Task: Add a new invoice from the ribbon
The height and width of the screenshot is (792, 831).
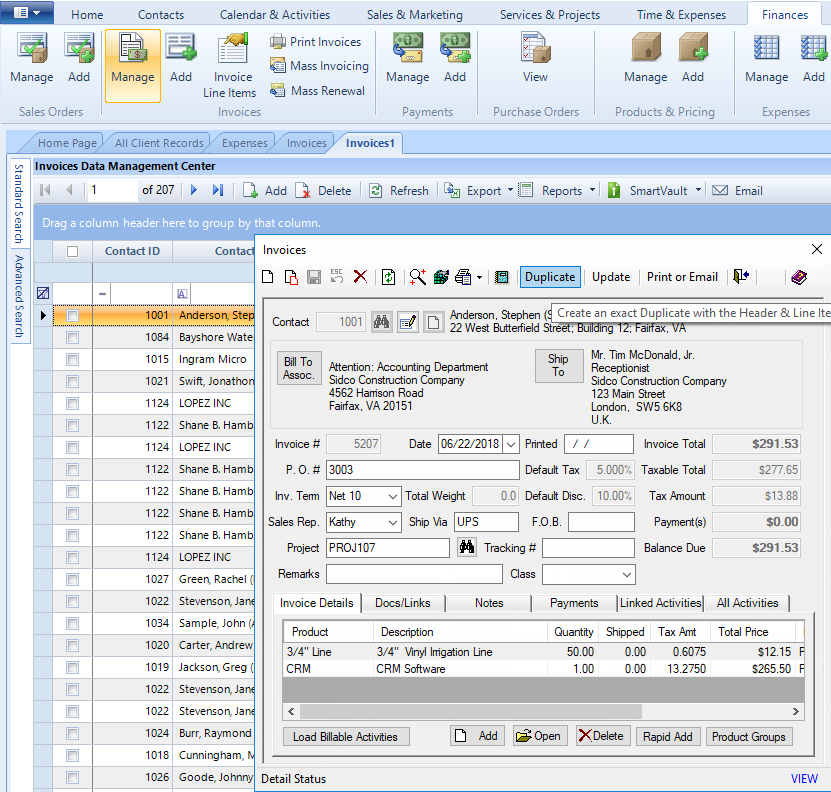Action: 181,58
